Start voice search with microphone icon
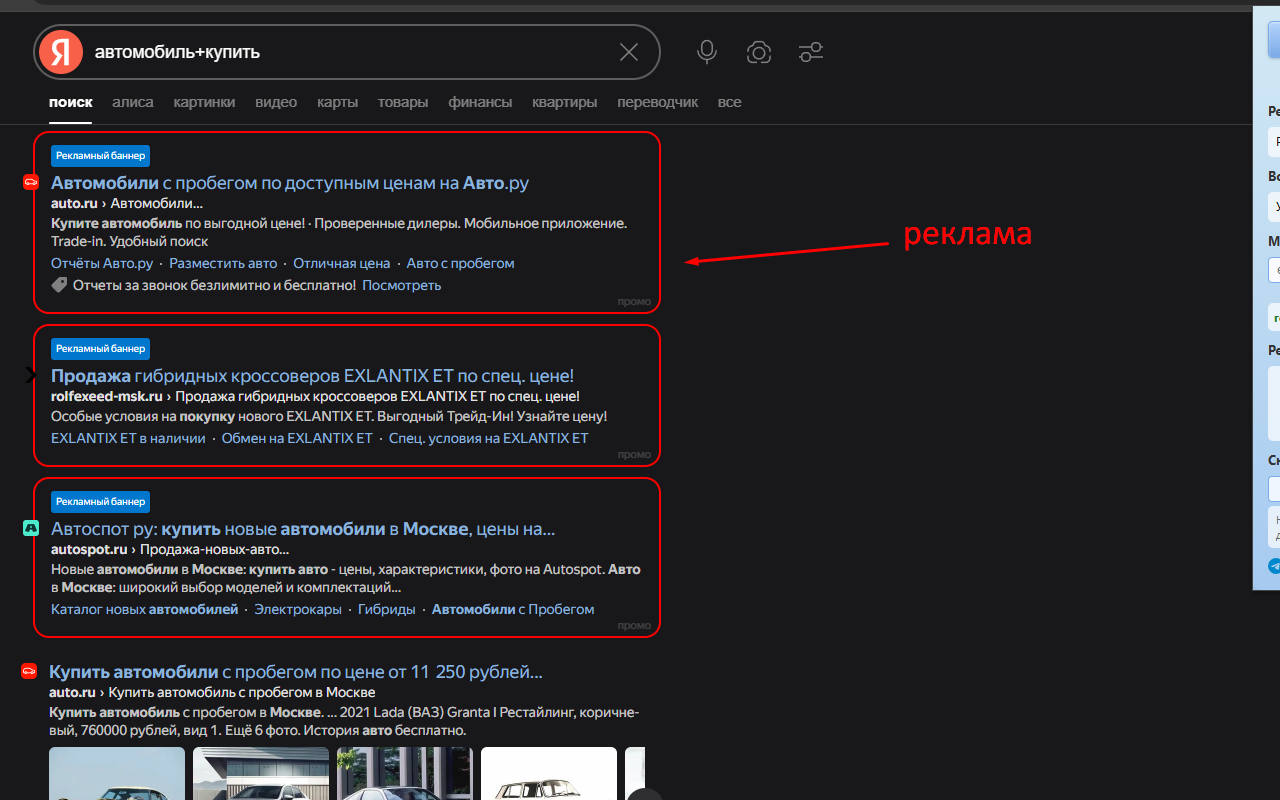Viewport: 1280px width, 800px height. [x=707, y=52]
